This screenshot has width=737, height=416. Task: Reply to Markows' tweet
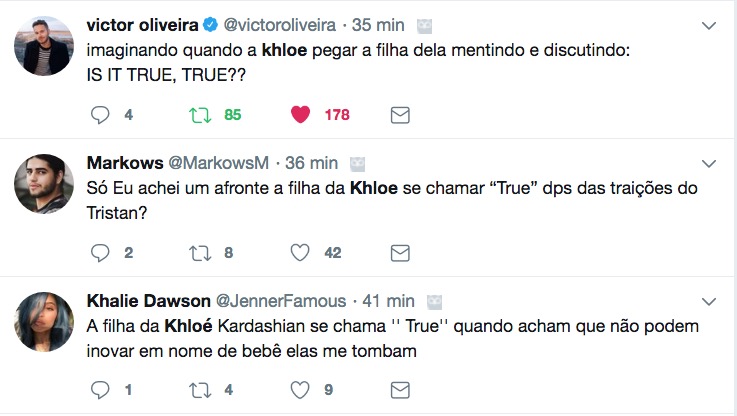pyautogui.click(x=100, y=253)
